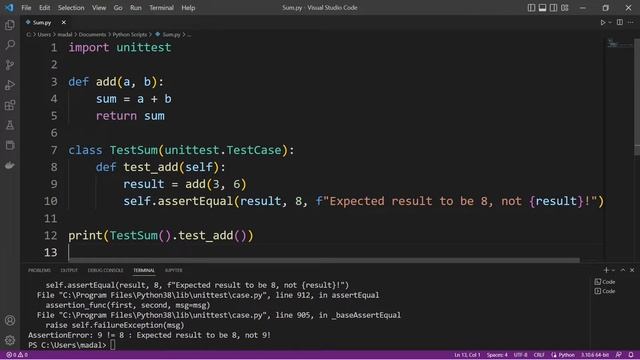The height and width of the screenshot is (360, 640).
Task: Select the Sum.py editor tab
Action: (42, 22)
